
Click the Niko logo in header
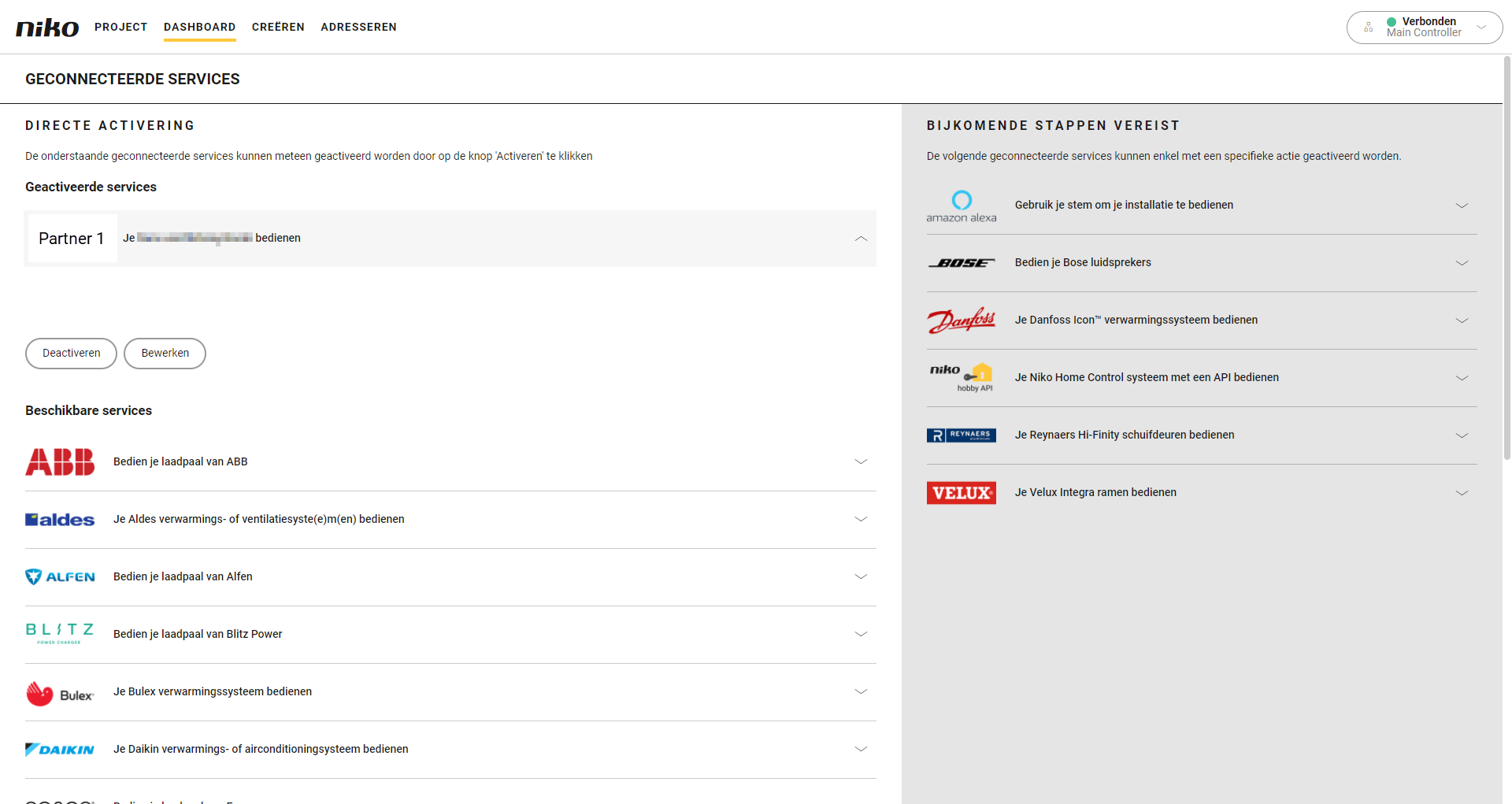pos(47,28)
